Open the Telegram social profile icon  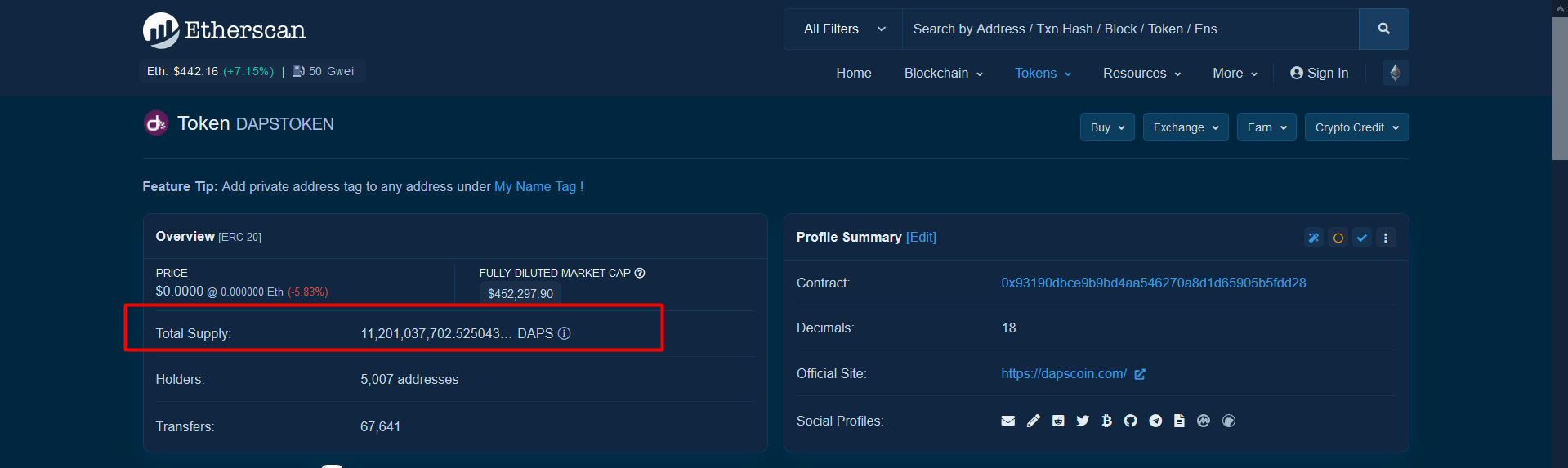pyautogui.click(x=1155, y=421)
